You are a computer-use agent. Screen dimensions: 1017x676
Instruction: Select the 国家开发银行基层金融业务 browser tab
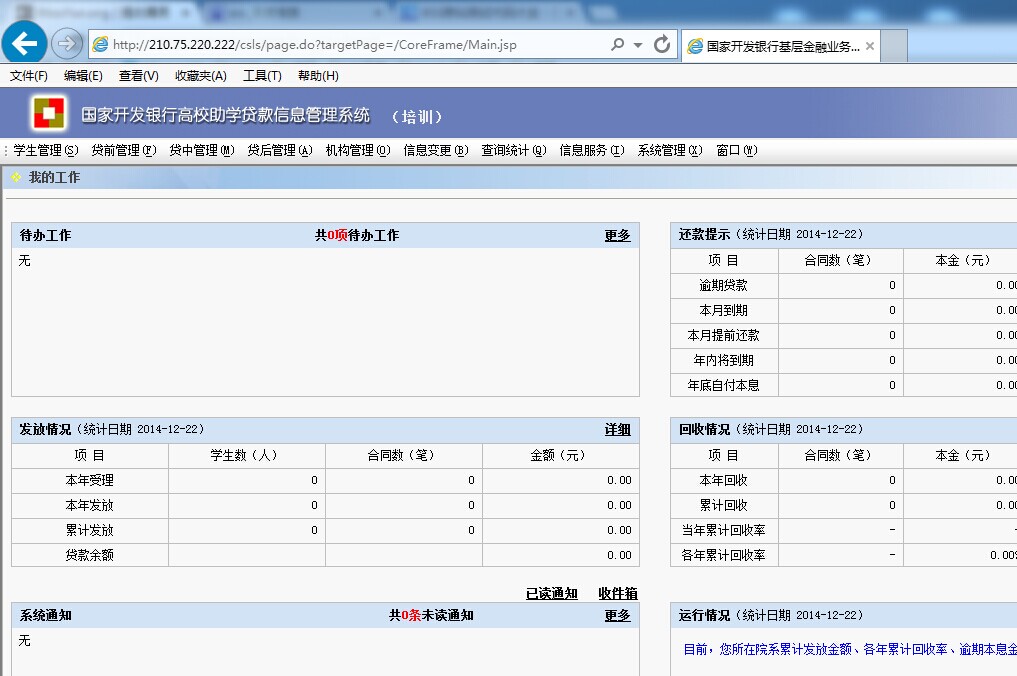[x=781, y=46]
